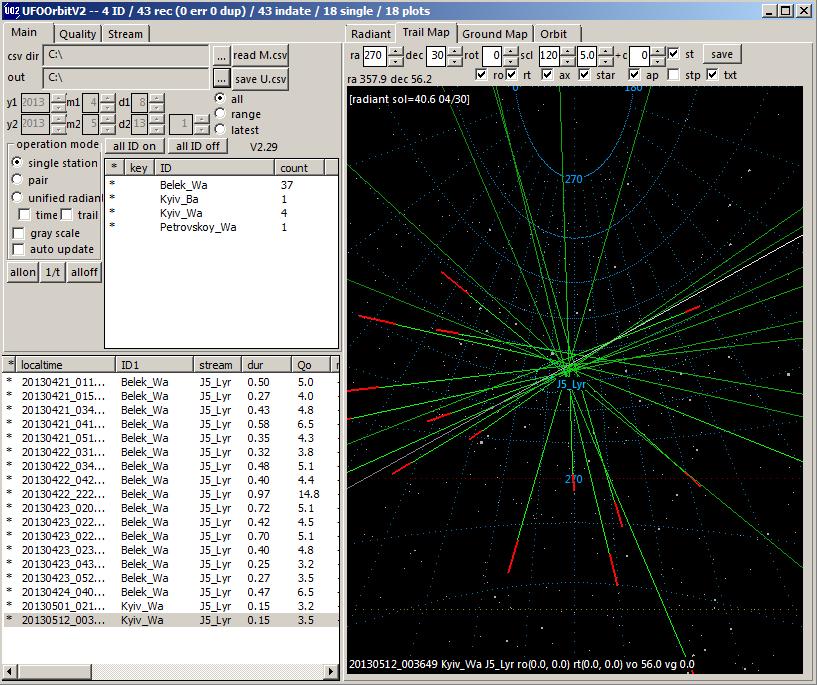This screenshot has width=817, height=685.
Task: Decrease the dec value with its down arrow
Action: pyautogui.click(x=454, y=59)
